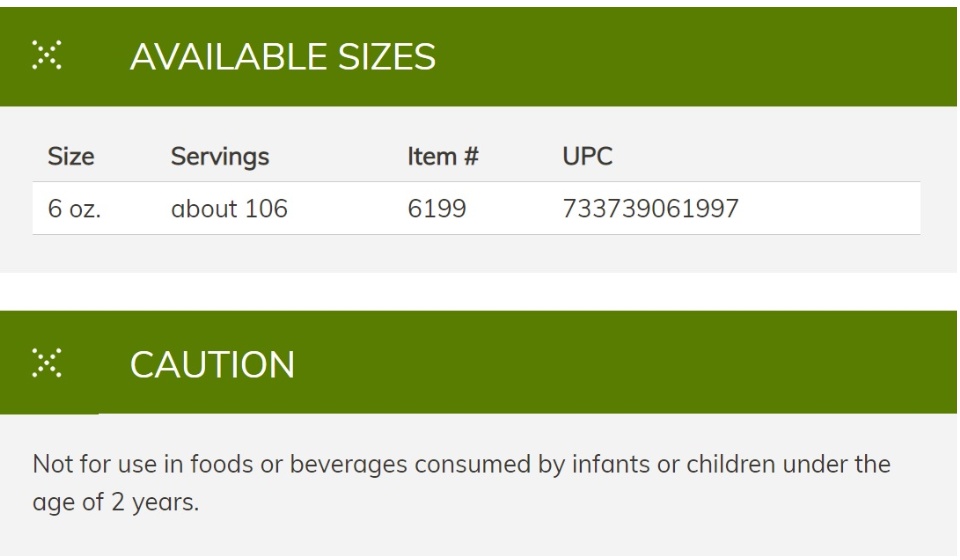Select the UPC column header
960x560 pixels.
pyautogui.click(x=587, y=157)
